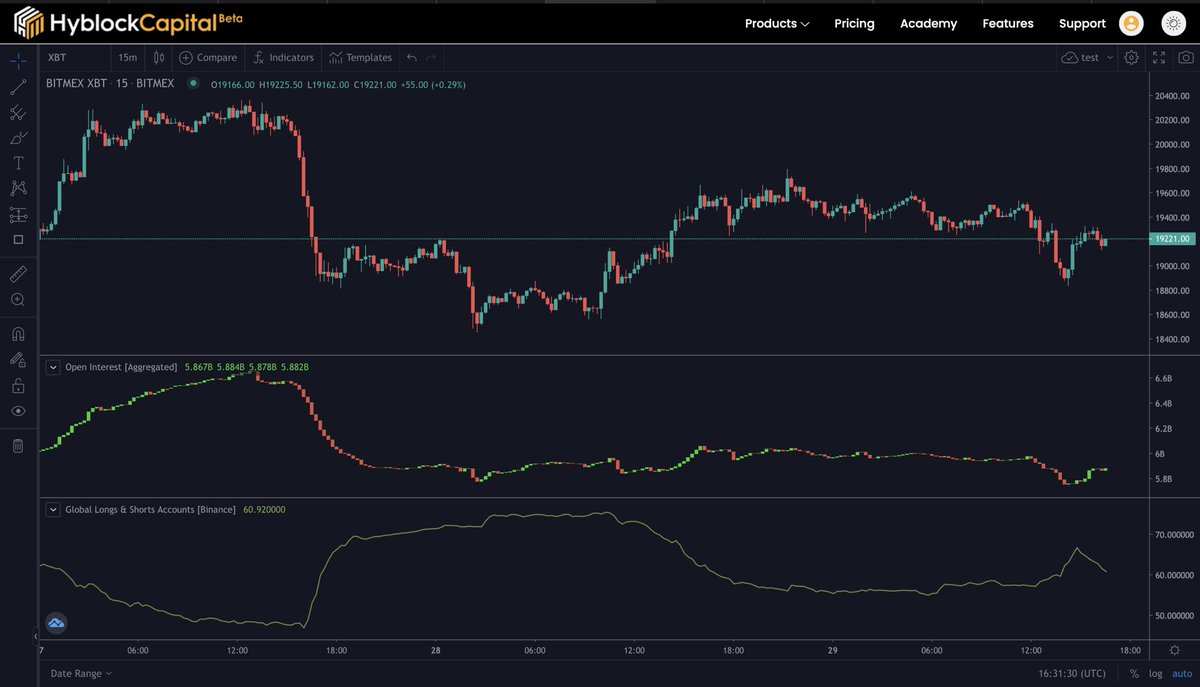The width and height of the screenshot is (1200, 687).
Task: Go to the Academy page
Action: 928,23
